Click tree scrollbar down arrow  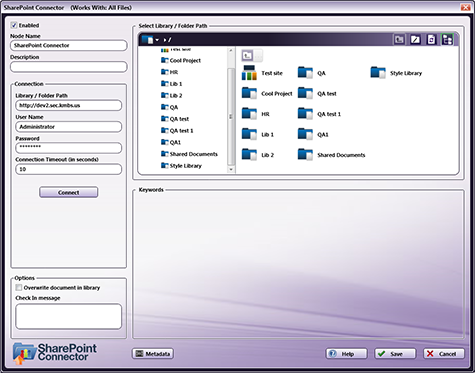click(x=231, y=169)
